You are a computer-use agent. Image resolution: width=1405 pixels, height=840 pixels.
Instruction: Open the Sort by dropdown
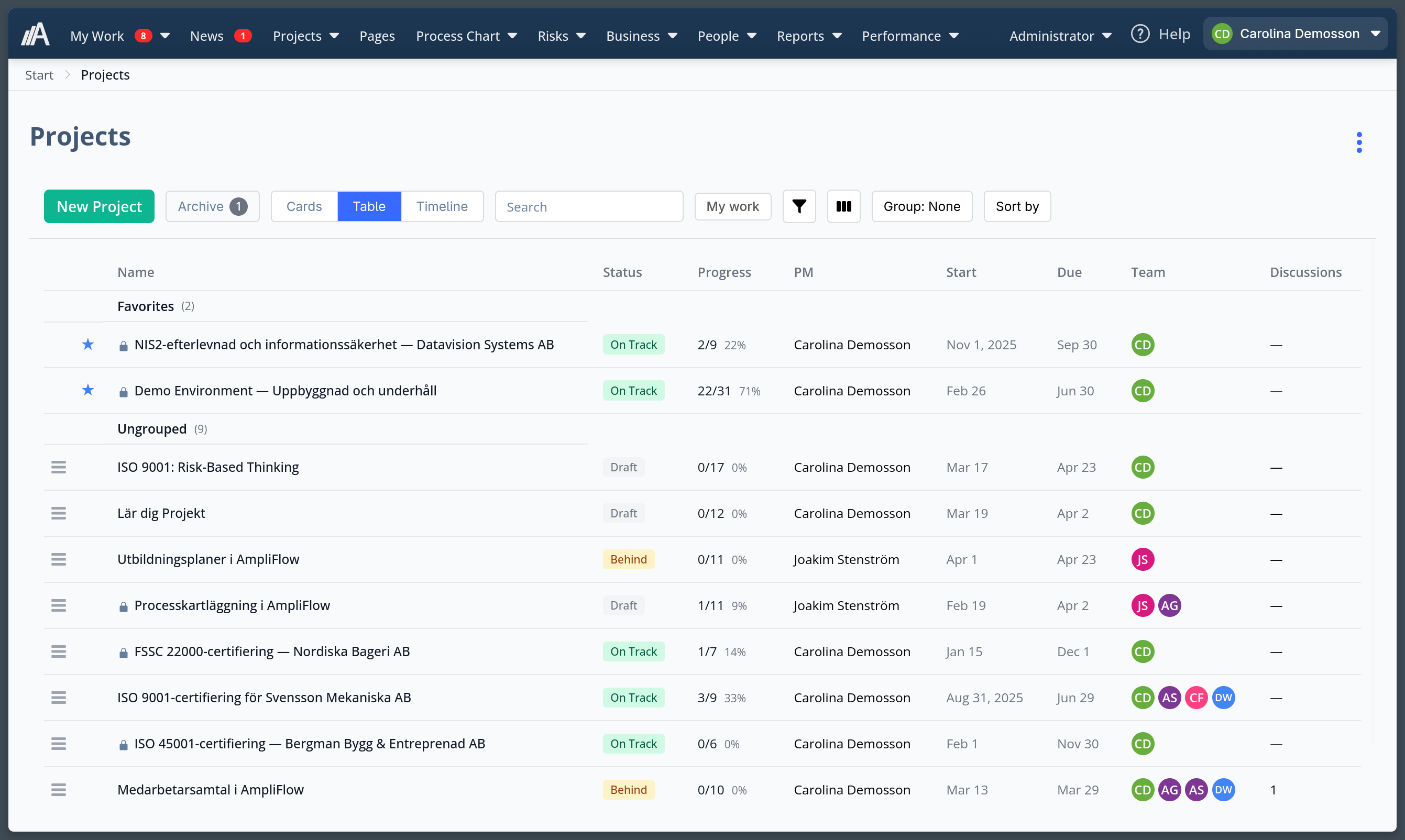click(x=1017, y=206)
